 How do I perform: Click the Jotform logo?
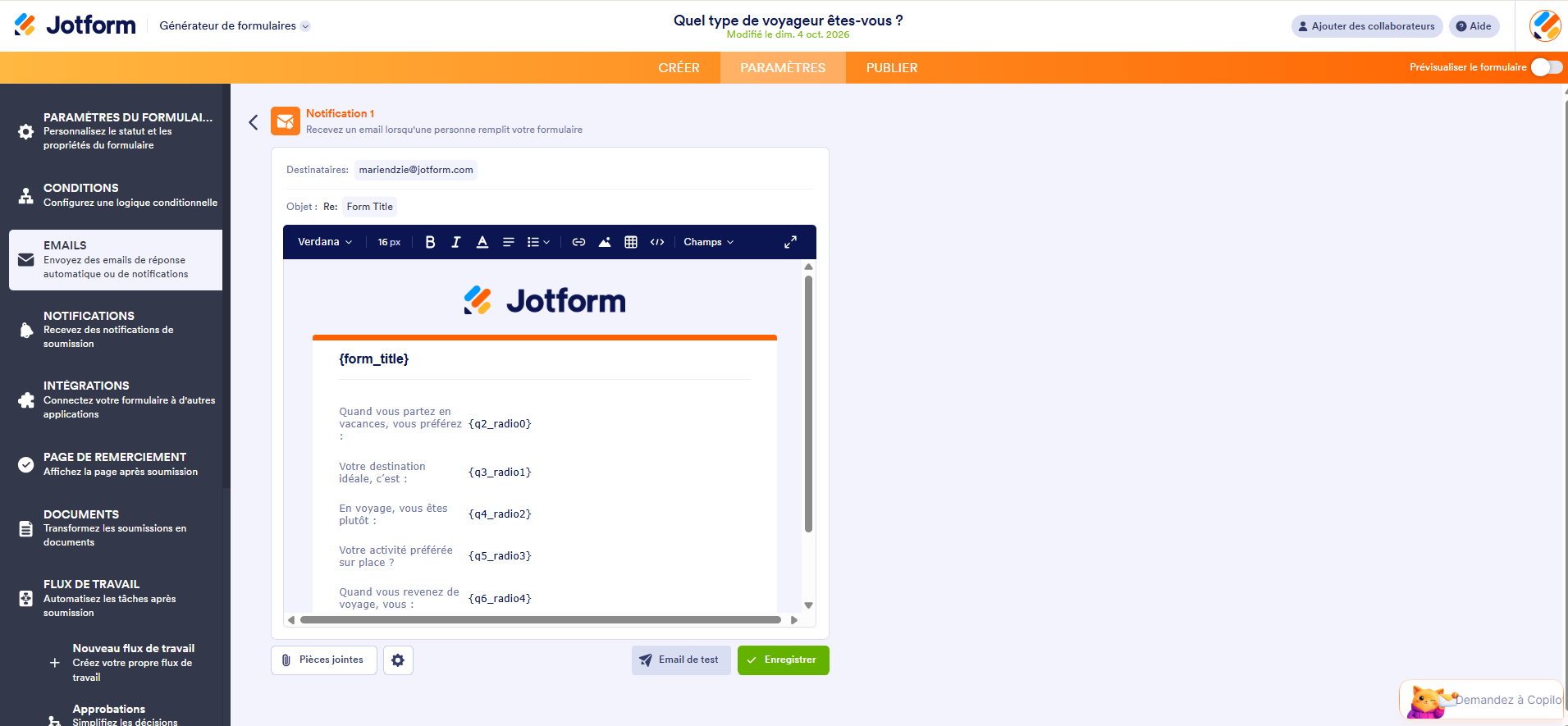point(75,25)
